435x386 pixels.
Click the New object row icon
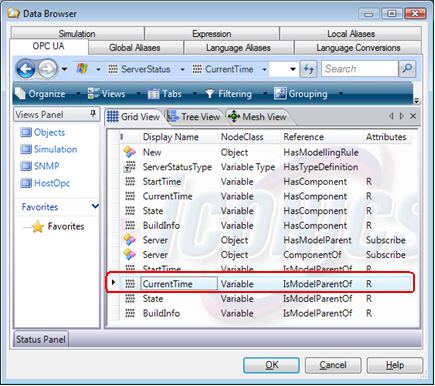click(130, 152)
